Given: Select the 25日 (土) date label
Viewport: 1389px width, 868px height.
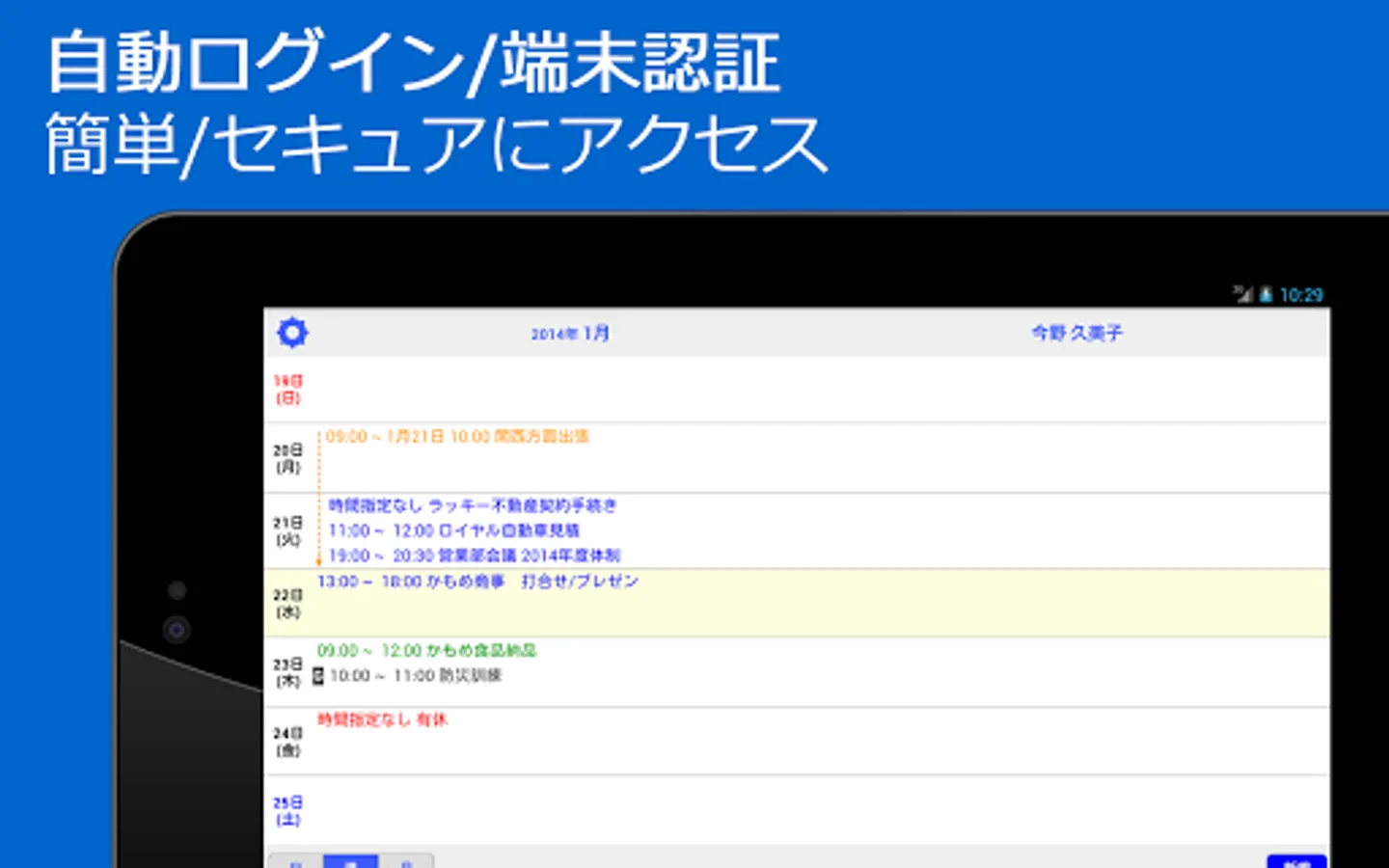Looking at the screenshot, I should pyautogui.click(x=287, y=811).
